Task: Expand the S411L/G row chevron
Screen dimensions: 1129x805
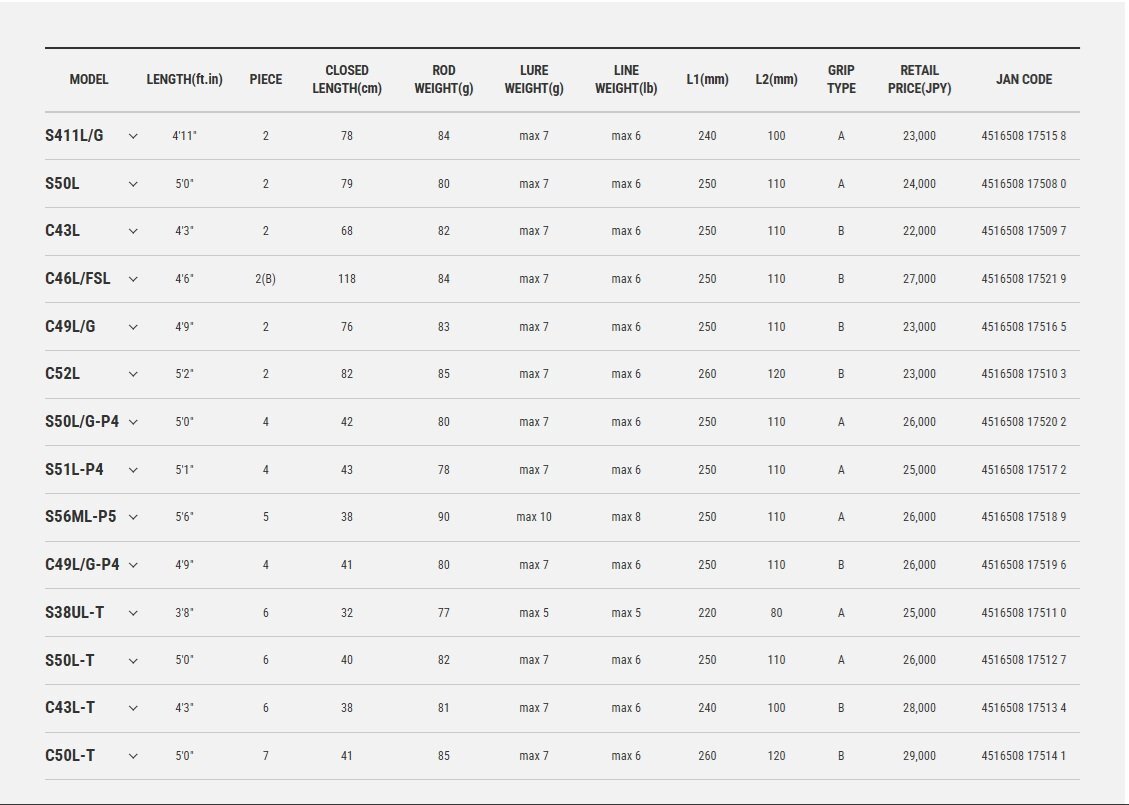Action: 133,136
